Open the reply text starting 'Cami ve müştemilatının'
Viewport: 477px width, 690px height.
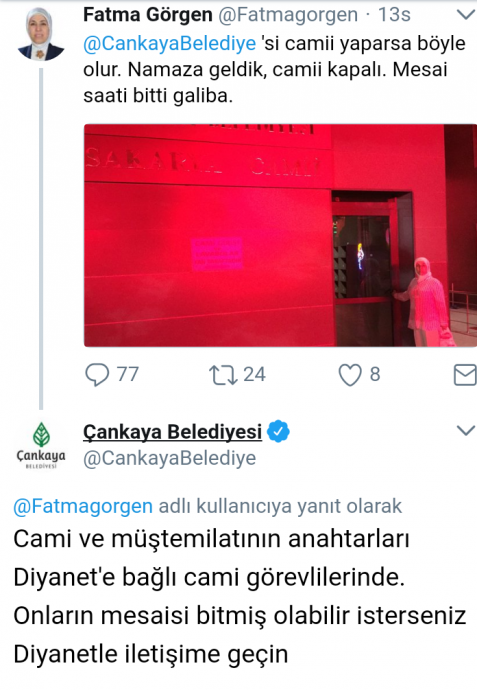point(240,596)
